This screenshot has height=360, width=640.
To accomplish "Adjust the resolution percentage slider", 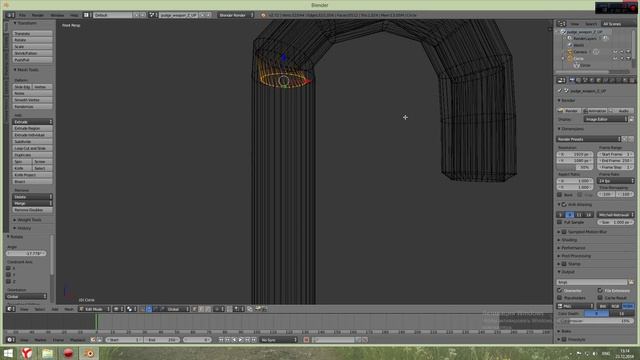I will (x=575, y=167).
